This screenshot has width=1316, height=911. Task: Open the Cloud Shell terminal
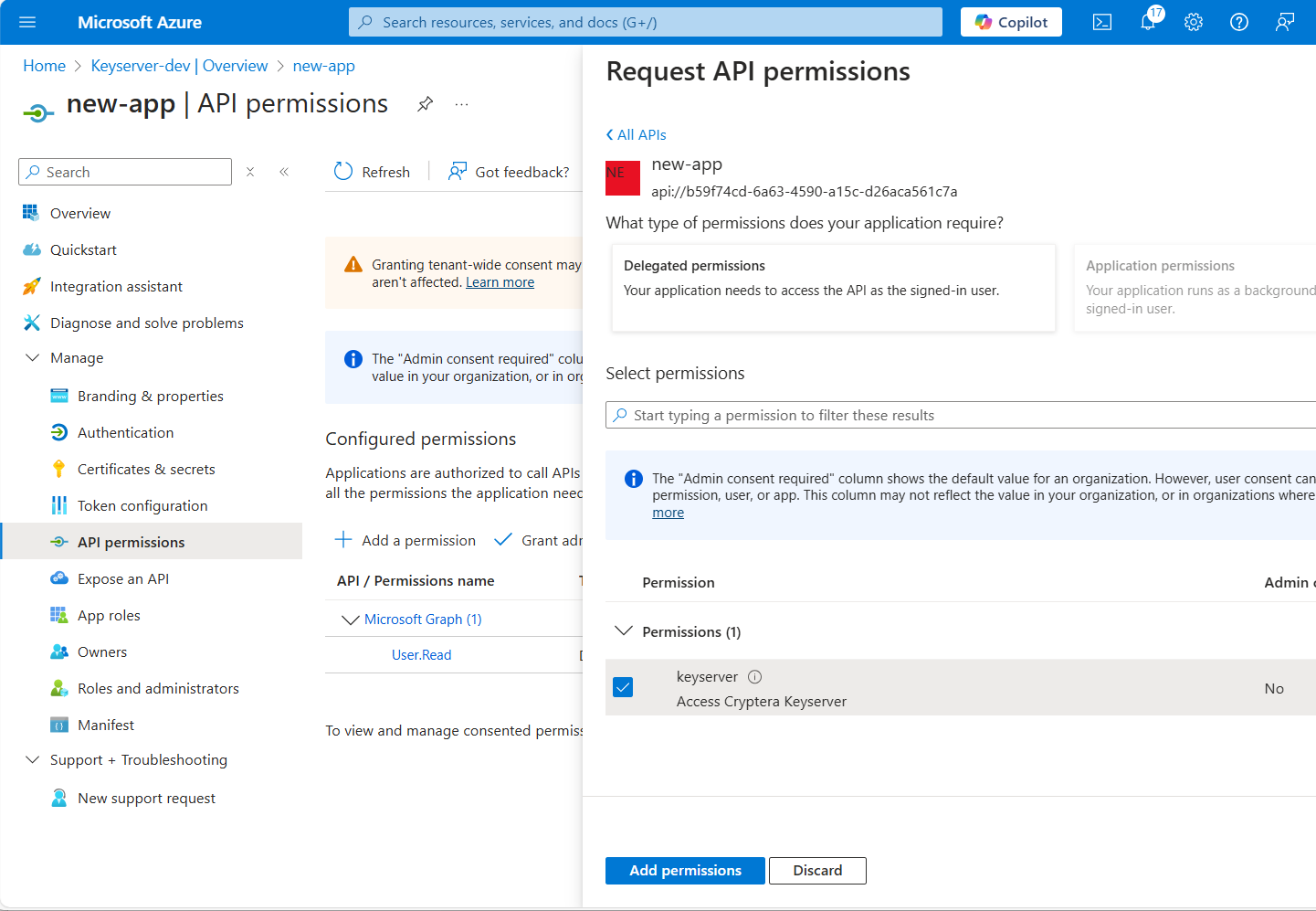point(1101,22)
